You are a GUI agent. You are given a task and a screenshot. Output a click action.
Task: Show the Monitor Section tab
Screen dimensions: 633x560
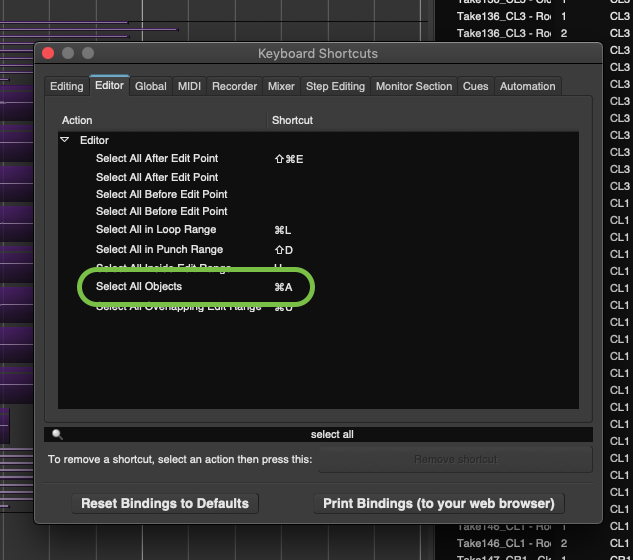(414, 87)
